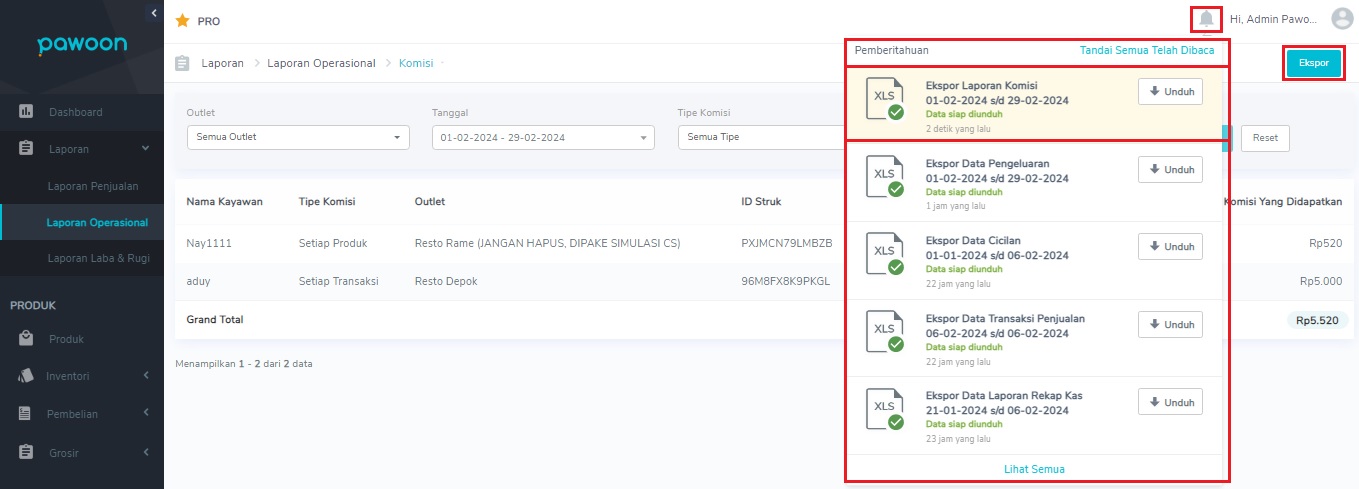
Task: Click commission value Rp5.000
Action: coord(1321,282)
